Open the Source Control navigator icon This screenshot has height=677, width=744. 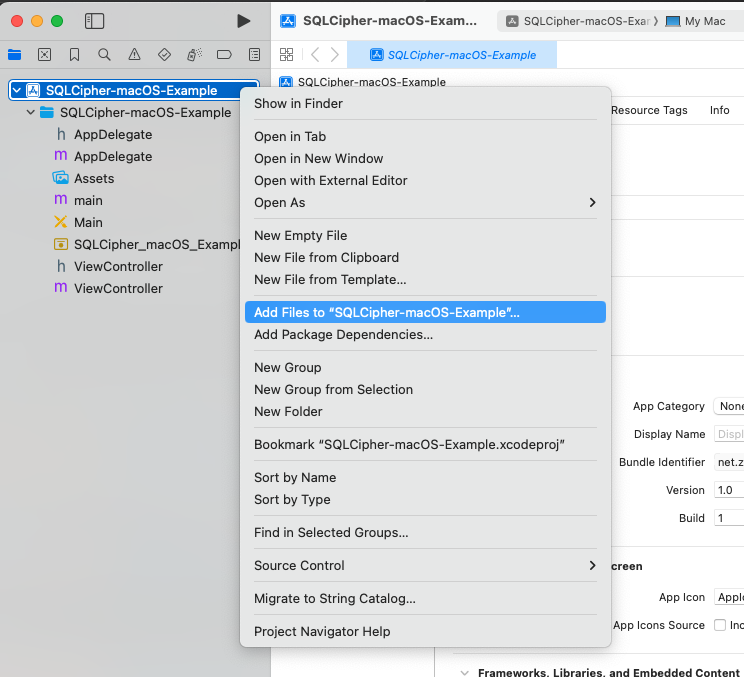[x=45, y=55]
